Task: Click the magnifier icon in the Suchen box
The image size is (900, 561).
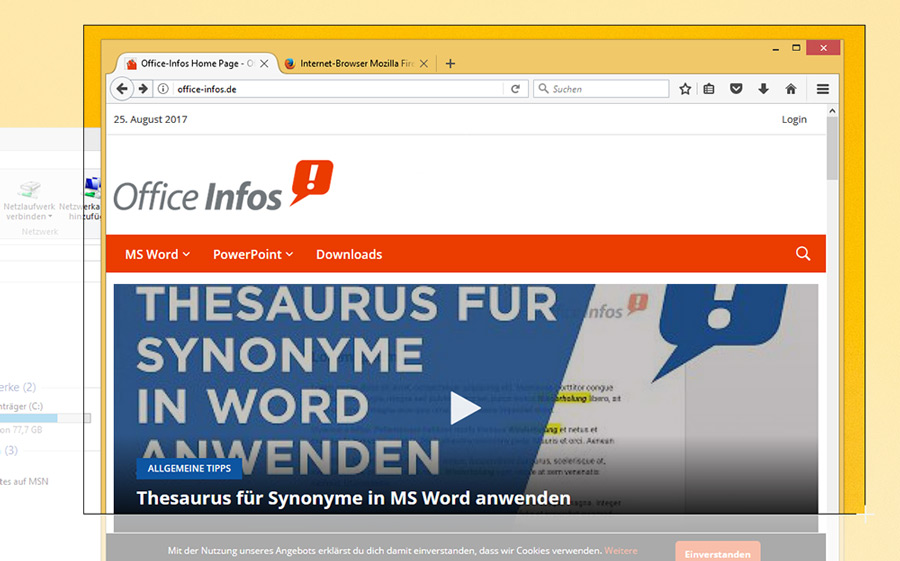Action: [543, 88]
